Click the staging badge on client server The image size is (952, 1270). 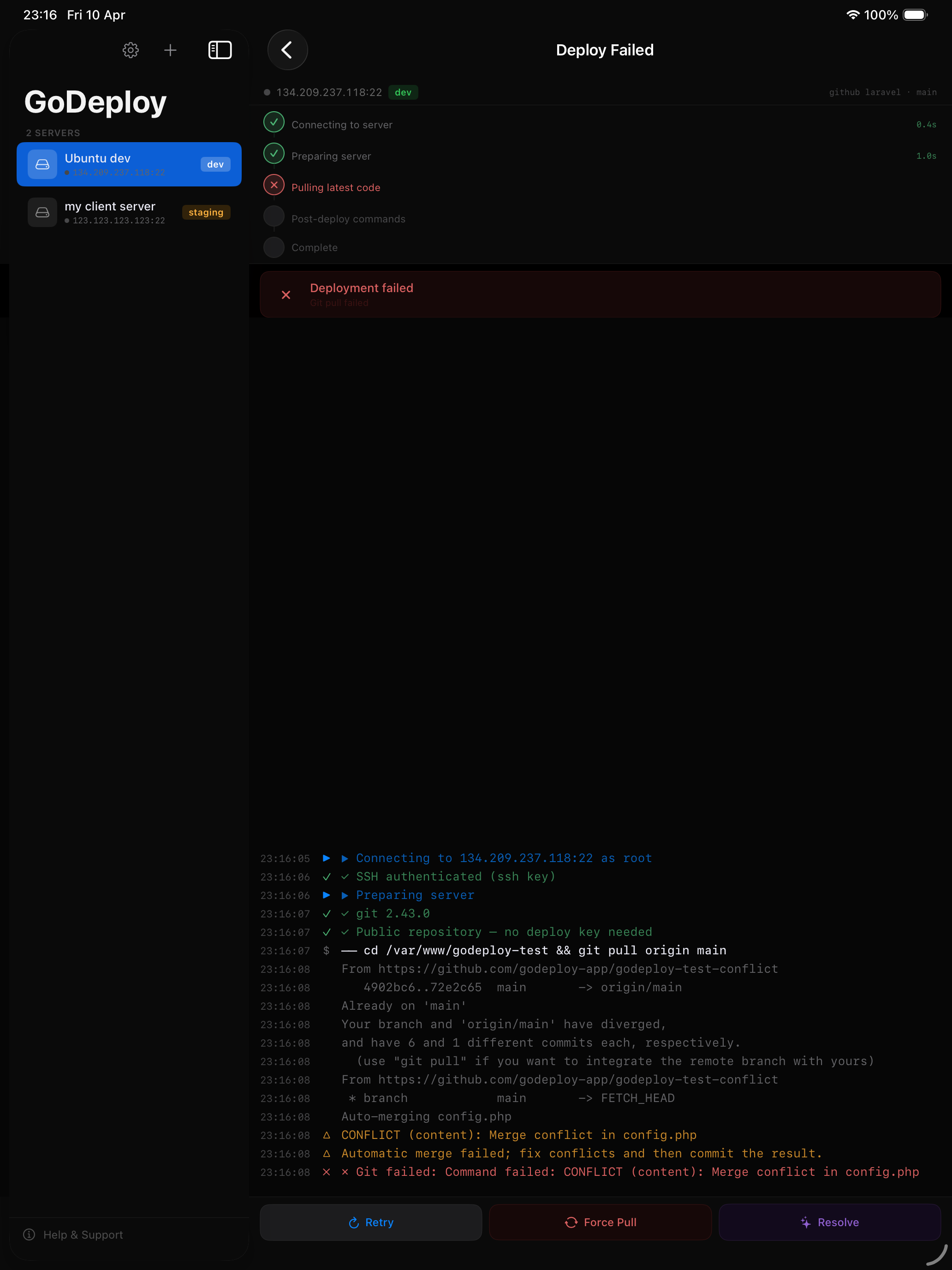(x=206, y=212)
